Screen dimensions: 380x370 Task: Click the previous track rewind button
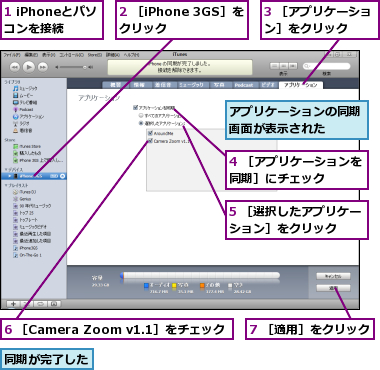pyautogui.click(x=15, y=67)
